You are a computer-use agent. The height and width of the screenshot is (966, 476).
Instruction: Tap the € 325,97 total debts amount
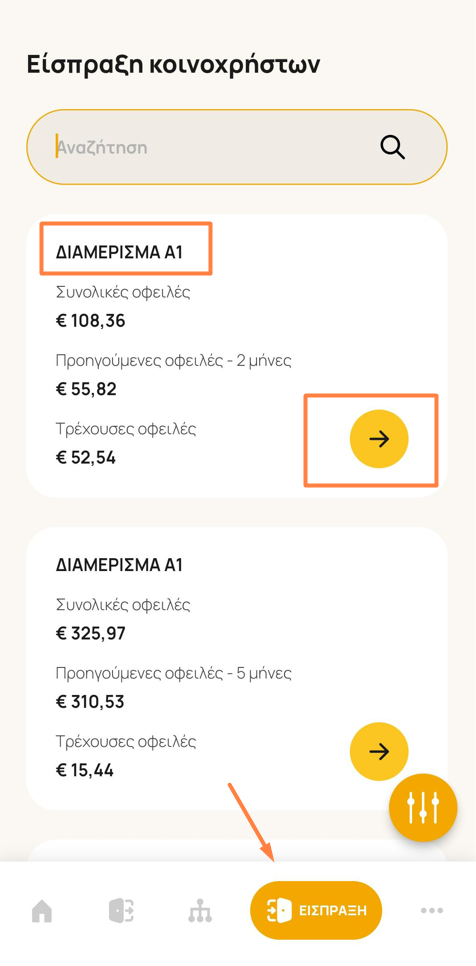click(x=90, y=633)
